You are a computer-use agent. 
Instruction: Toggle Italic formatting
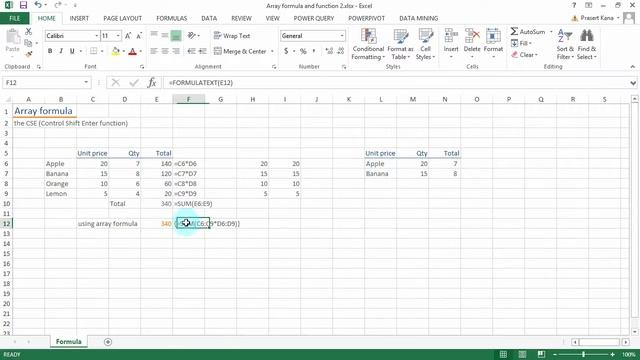tap(61, 51)
